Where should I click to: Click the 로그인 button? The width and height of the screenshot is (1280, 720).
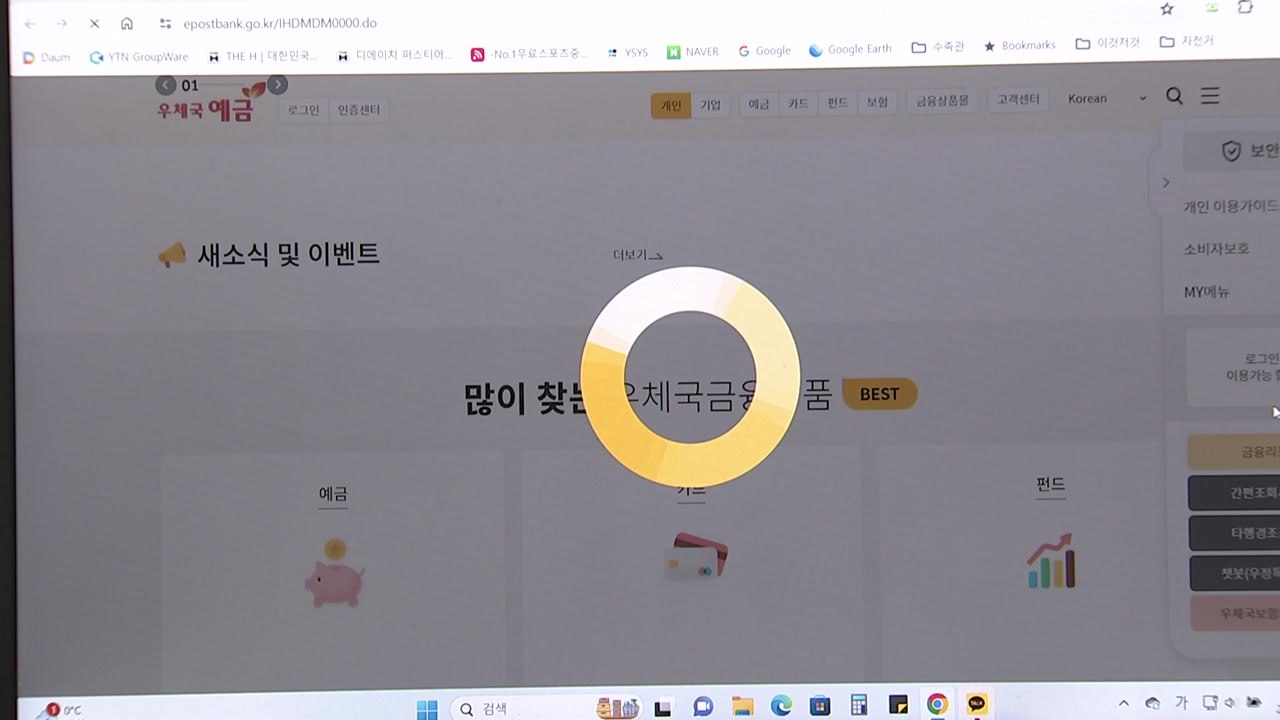click(x=303, y=110)
